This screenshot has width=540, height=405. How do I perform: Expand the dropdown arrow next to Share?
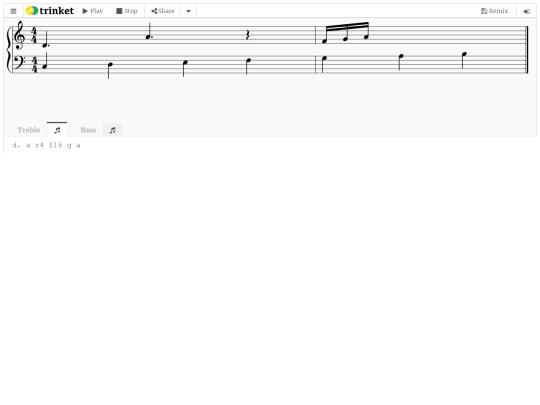(x=188, y=11)
